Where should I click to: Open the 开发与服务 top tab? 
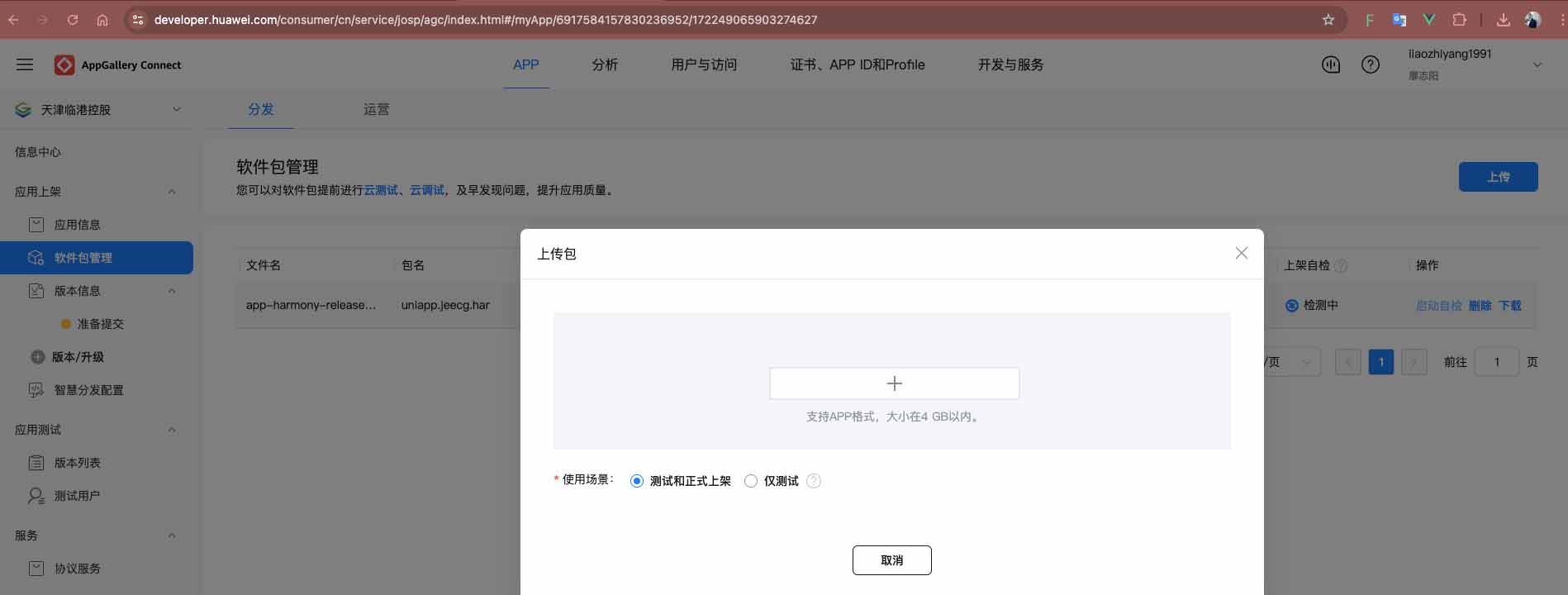[x=1010, y=64]
